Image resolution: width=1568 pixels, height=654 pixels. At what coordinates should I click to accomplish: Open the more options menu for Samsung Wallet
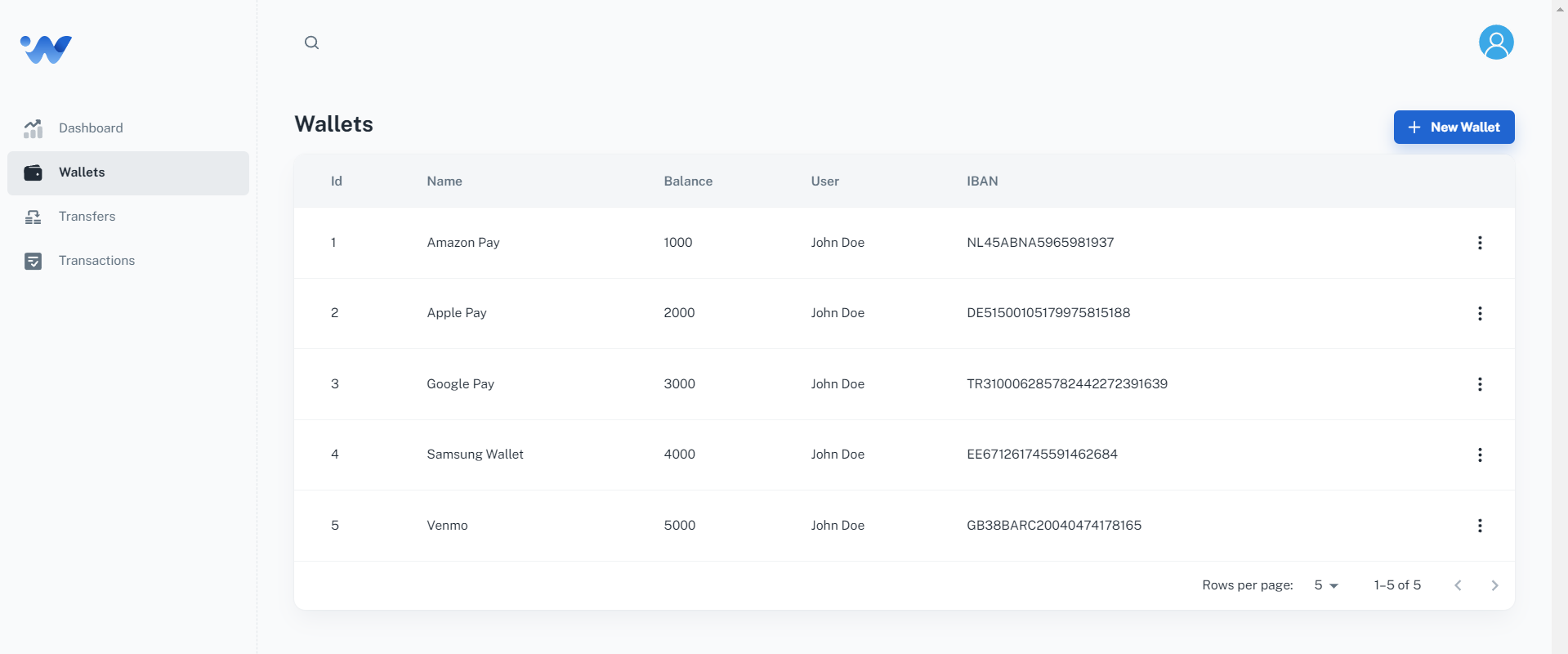tap(1480, 455)
